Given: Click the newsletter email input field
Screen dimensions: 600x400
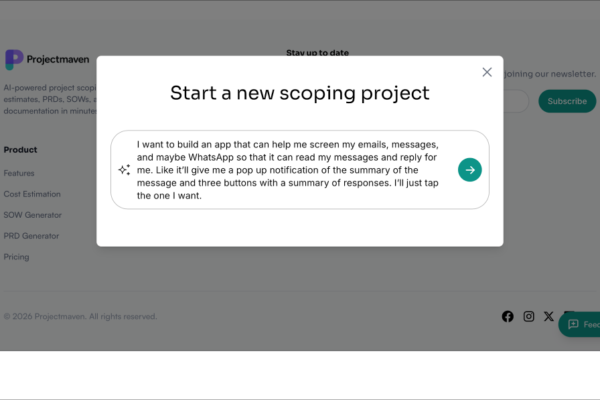Looking at the screenshot, I should 515,101.
